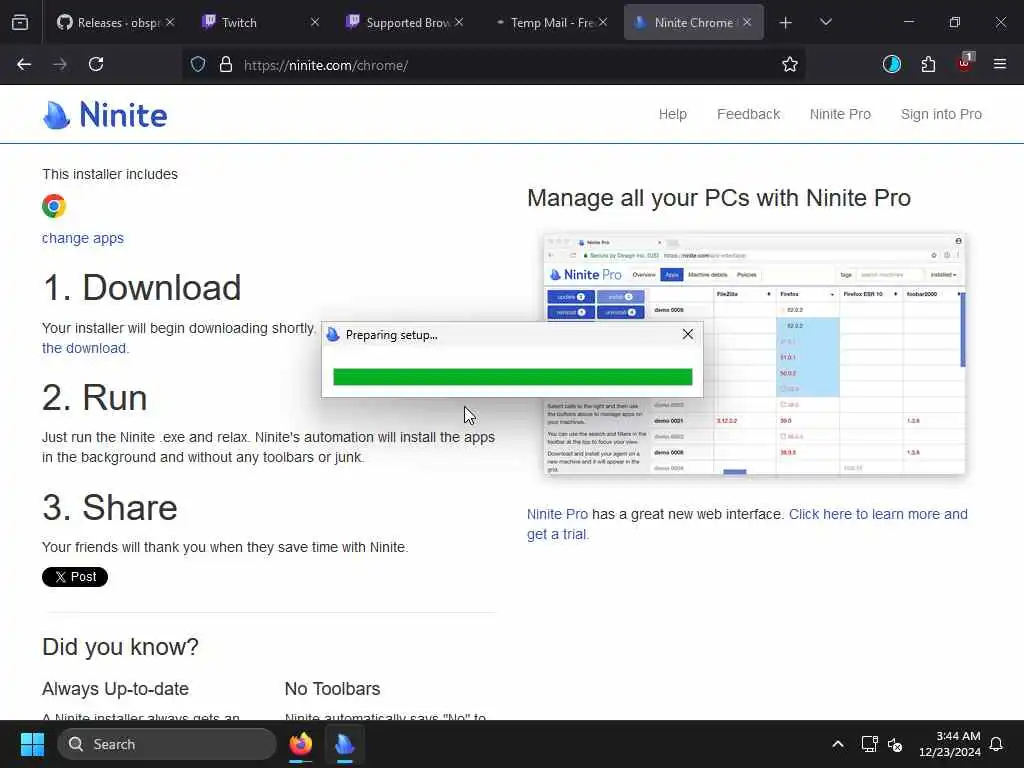Open the extensions puzzle piece menu
1024x768 pixels.
928,64
